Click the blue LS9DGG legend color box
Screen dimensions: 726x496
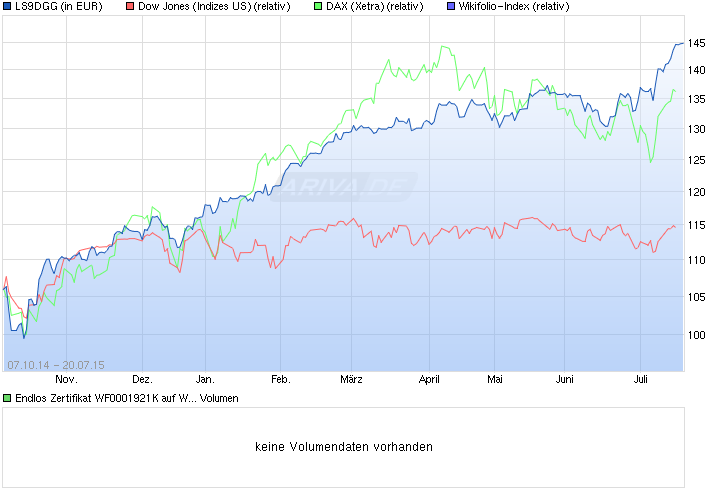(8, 7)
